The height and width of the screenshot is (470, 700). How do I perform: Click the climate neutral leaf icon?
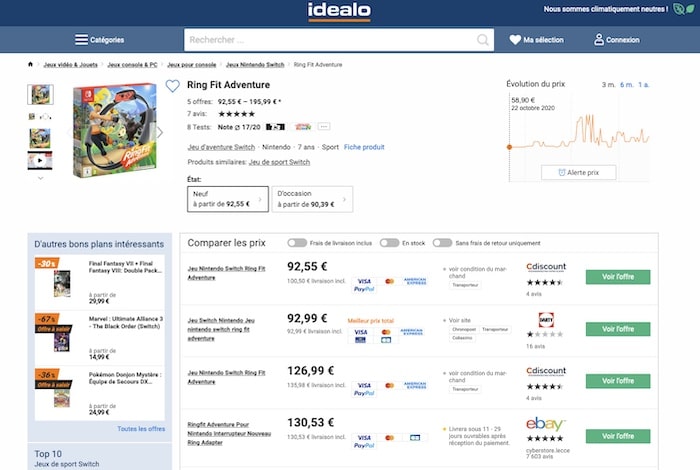[680, 9]
